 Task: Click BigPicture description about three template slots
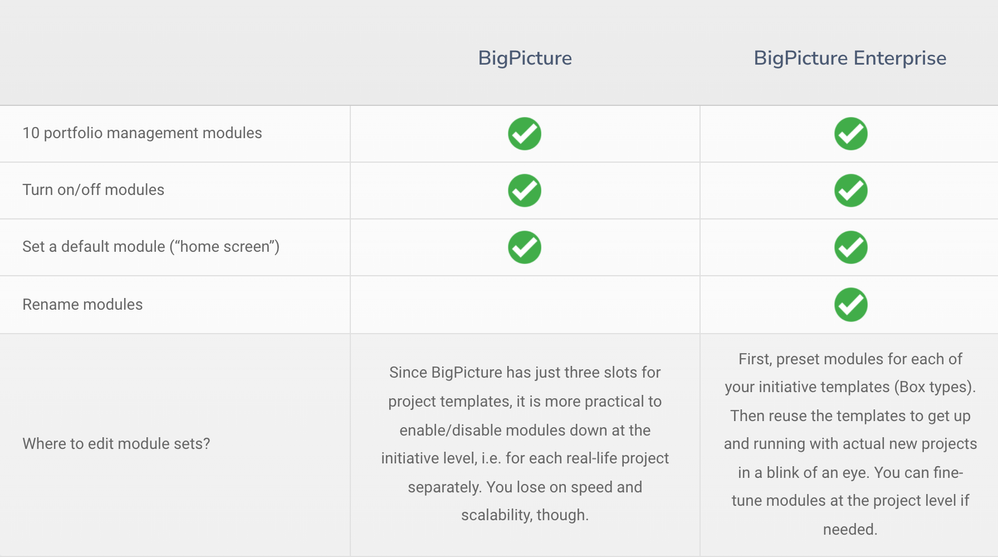[525, 444]
